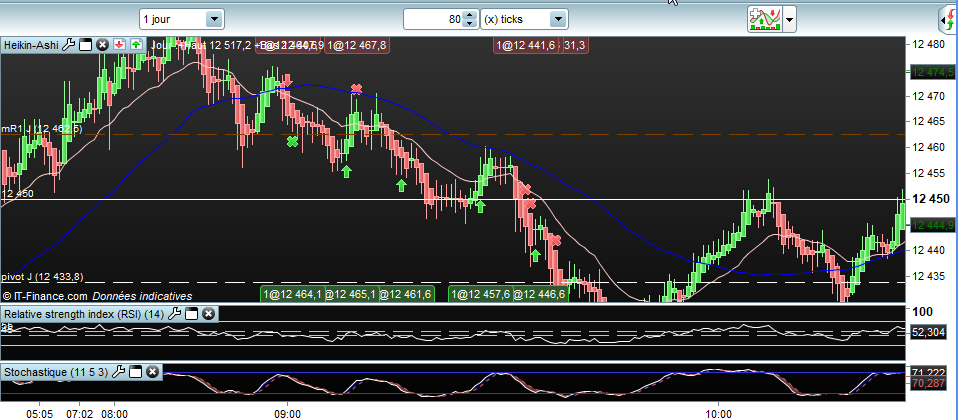Click the green X exit marker near 12 461
The height and width of the screenshot is (420, 958).
[293, 142]
